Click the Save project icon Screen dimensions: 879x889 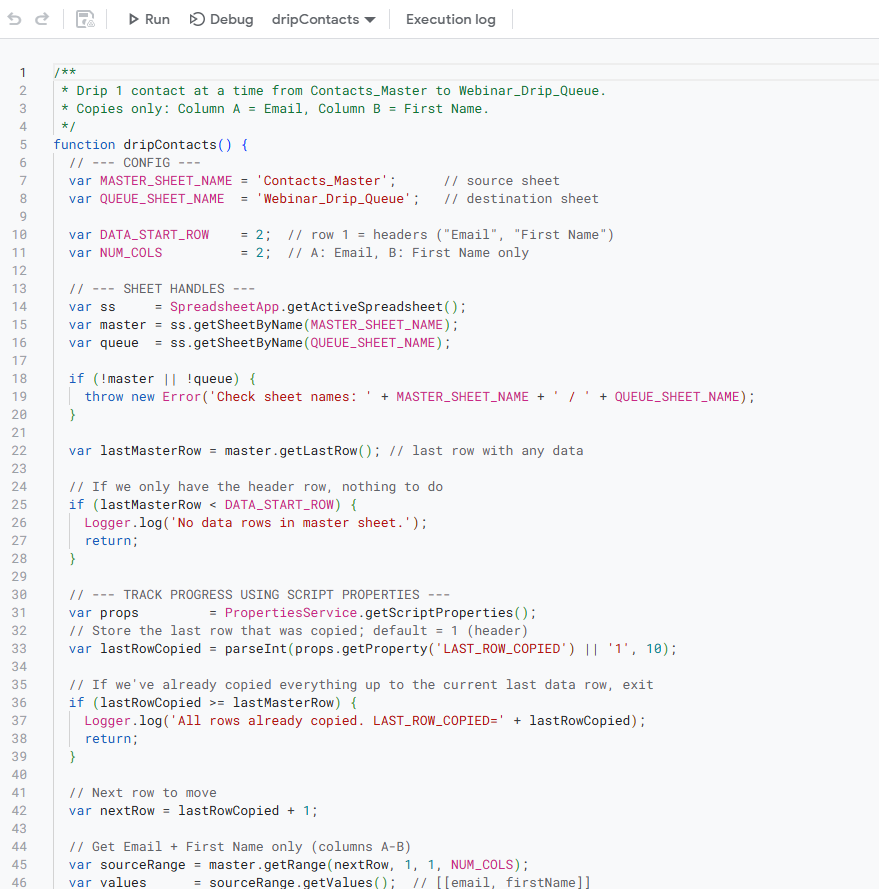pos(86,19)
